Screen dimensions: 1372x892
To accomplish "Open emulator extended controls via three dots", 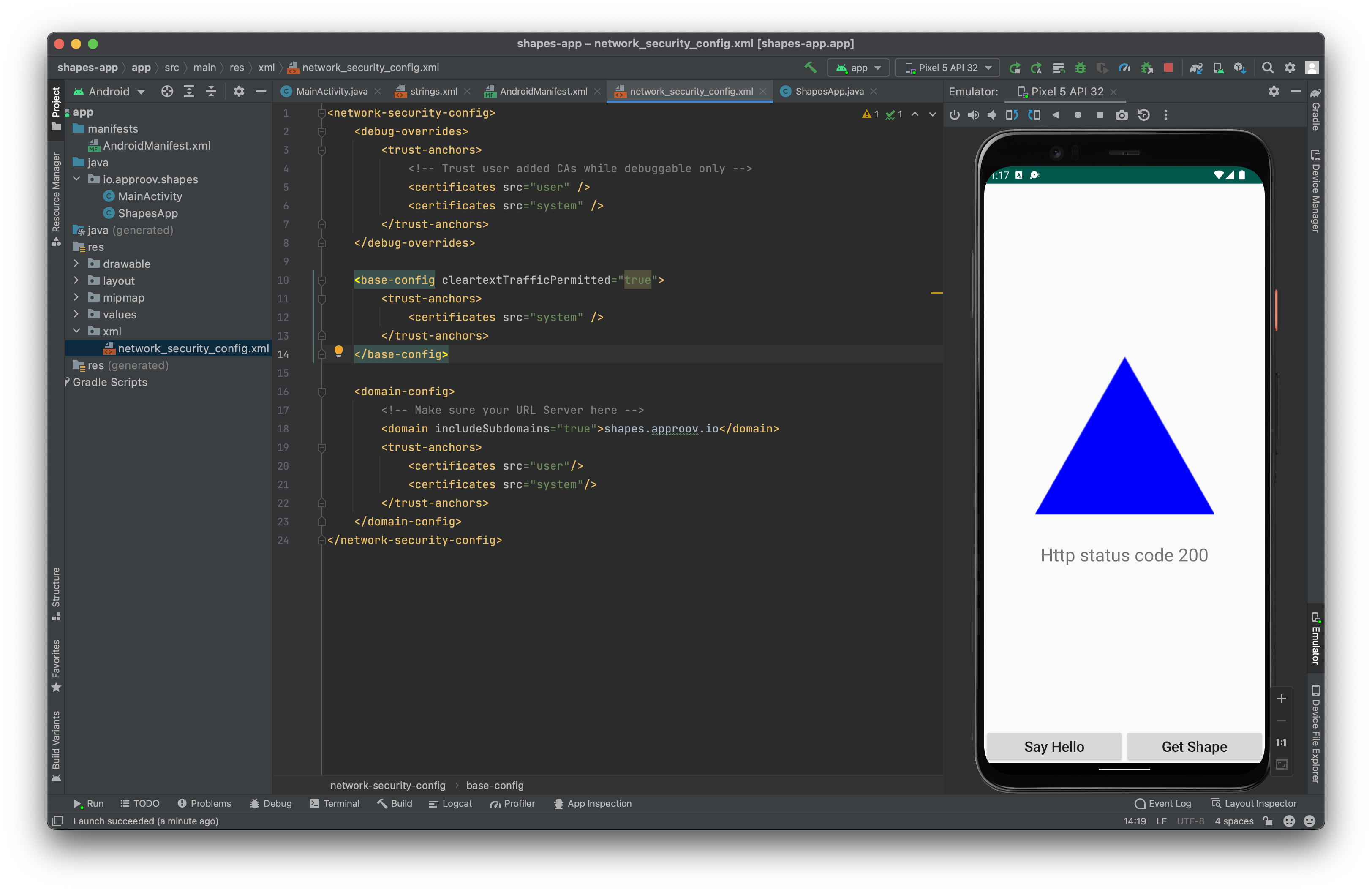I will [1165, 115].
